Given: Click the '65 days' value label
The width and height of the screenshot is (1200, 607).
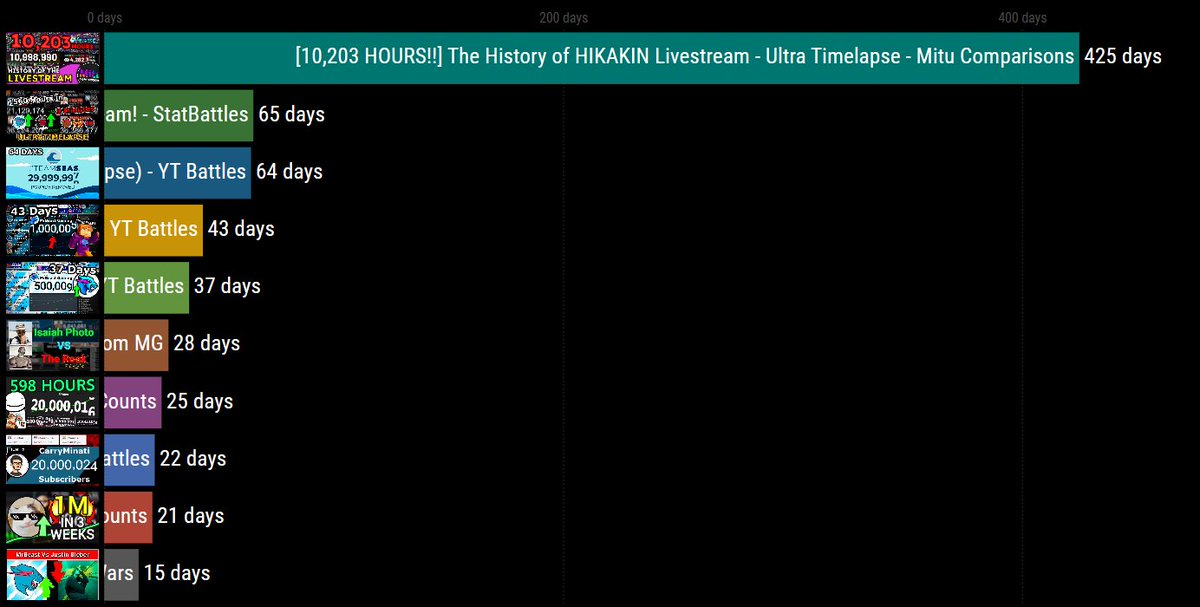Looking at the screenshot, I should (292, 114).
